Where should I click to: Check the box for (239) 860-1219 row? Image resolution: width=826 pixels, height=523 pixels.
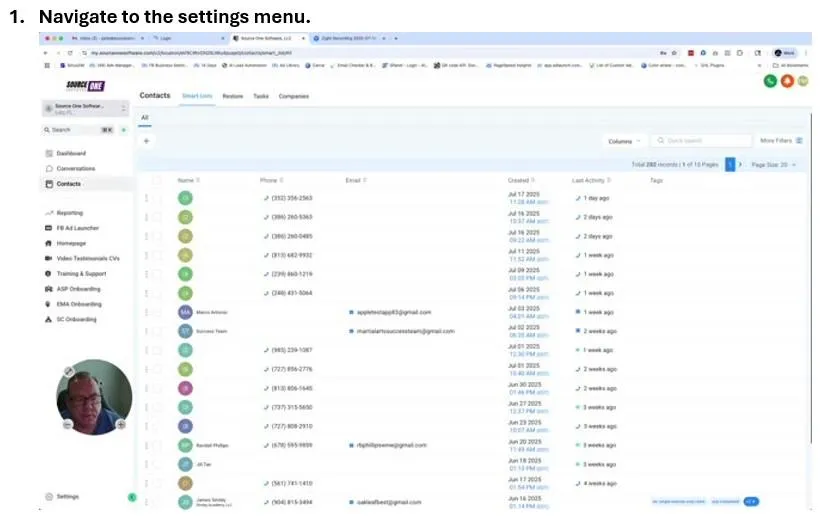click(156, 274)
